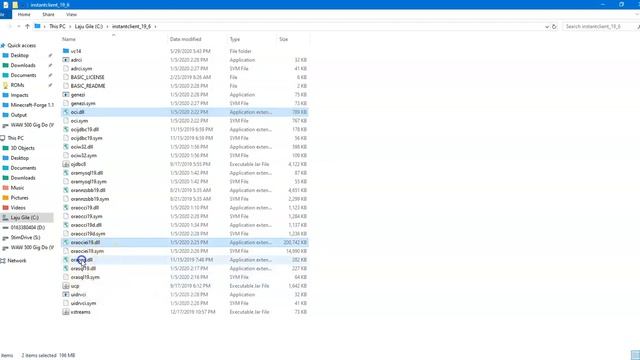Select the ucp jar file icon
The height and width of the screenshot is (360, 640).
(66, 286)
